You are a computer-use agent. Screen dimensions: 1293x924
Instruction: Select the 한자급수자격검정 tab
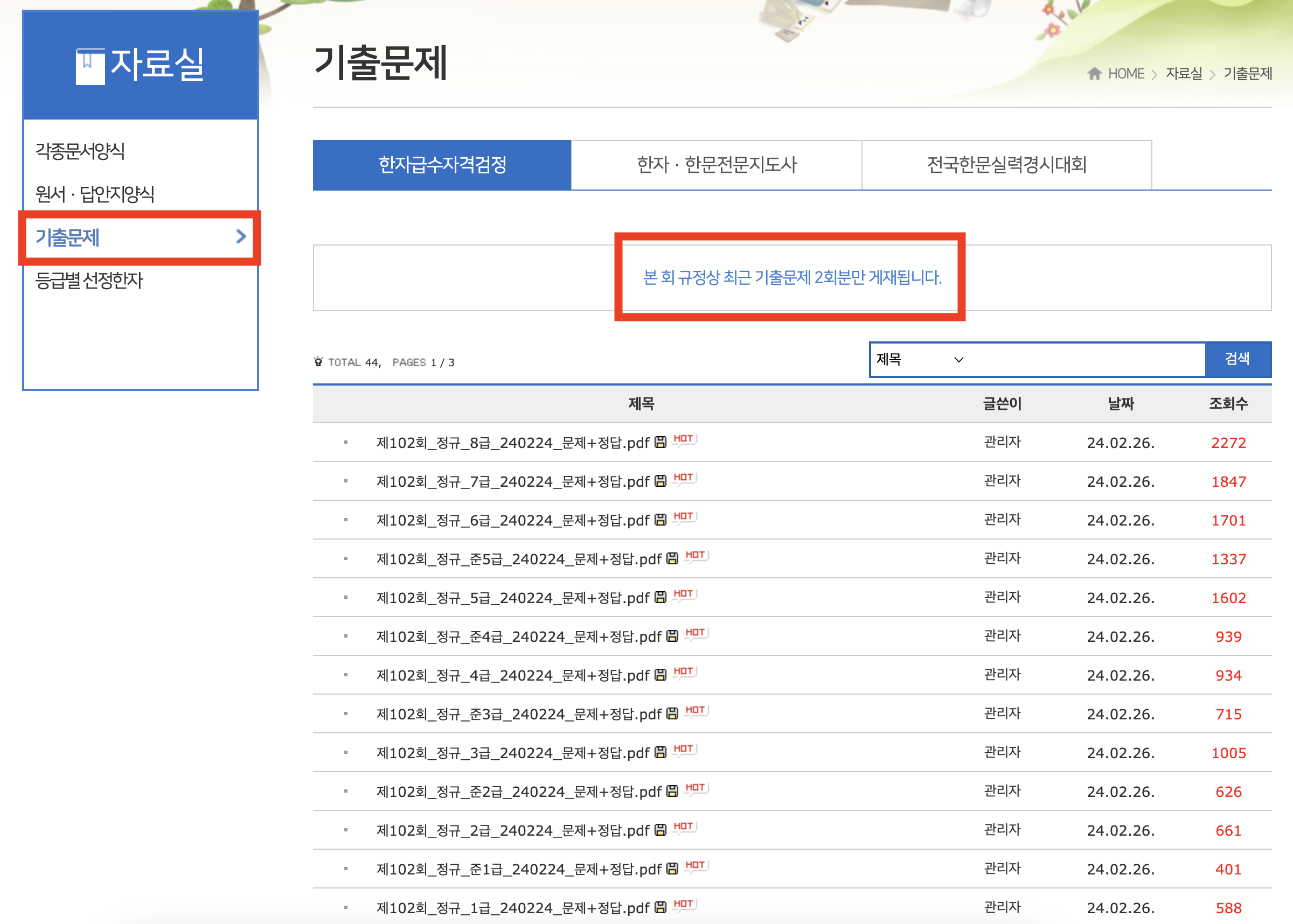442,165
